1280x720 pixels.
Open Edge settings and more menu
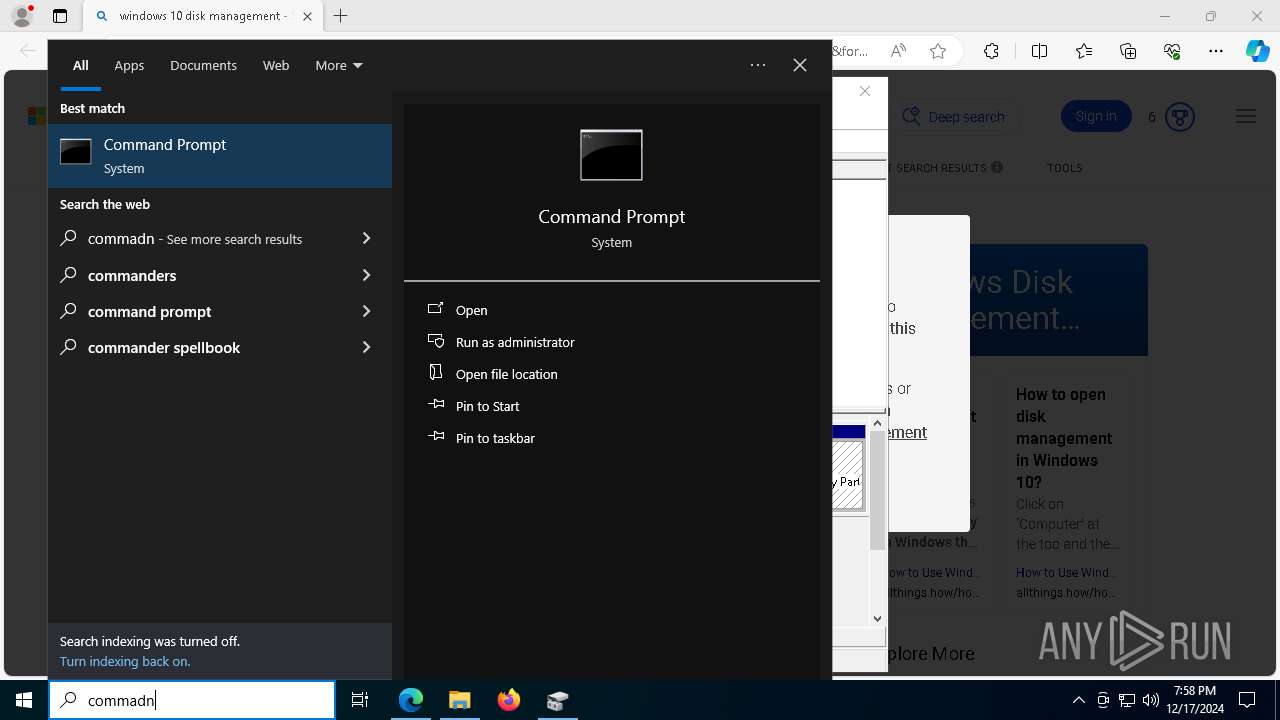tap(1216, 51)
